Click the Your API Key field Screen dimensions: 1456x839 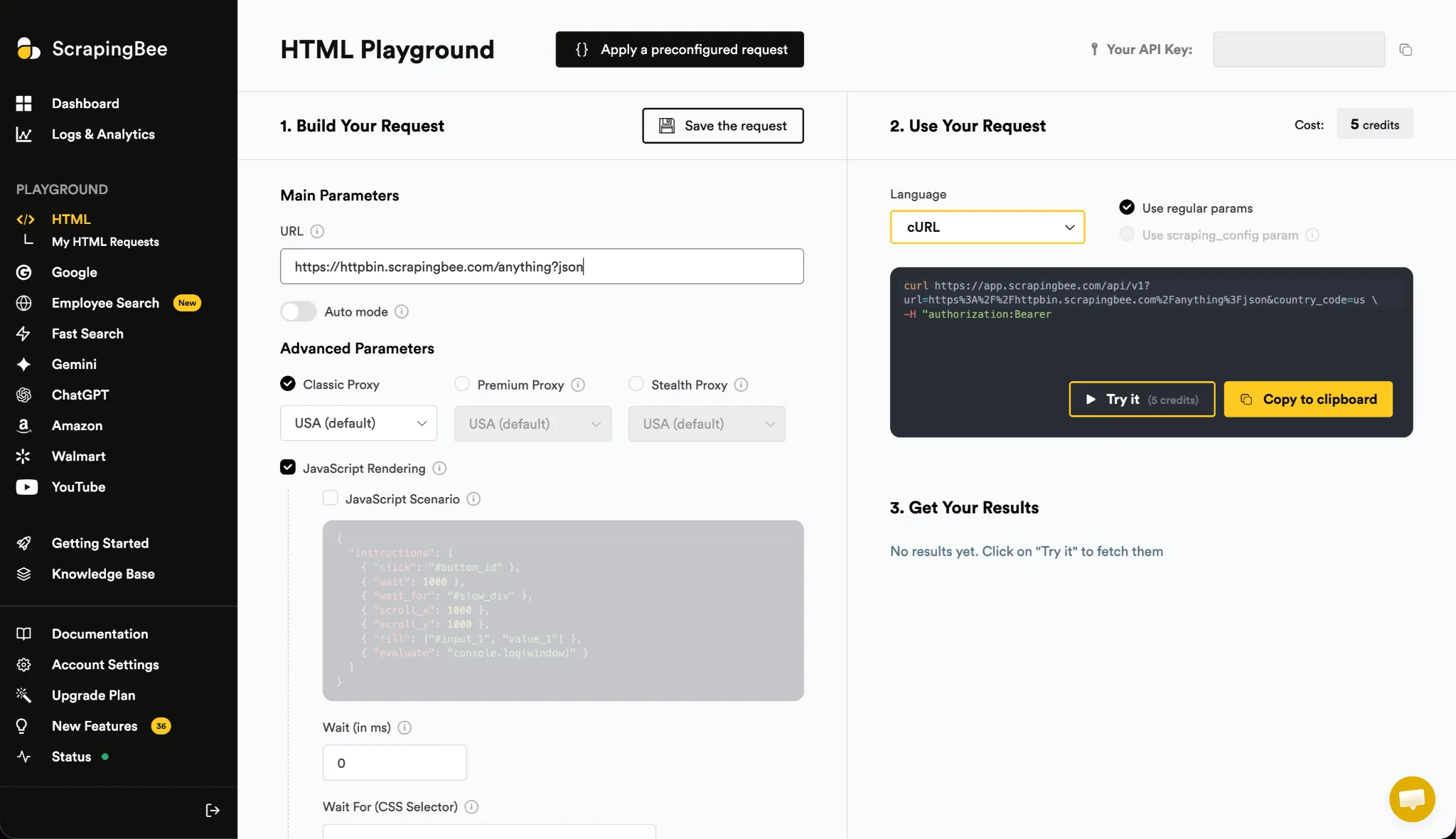pyautogui.click(x=1299, y=50)
